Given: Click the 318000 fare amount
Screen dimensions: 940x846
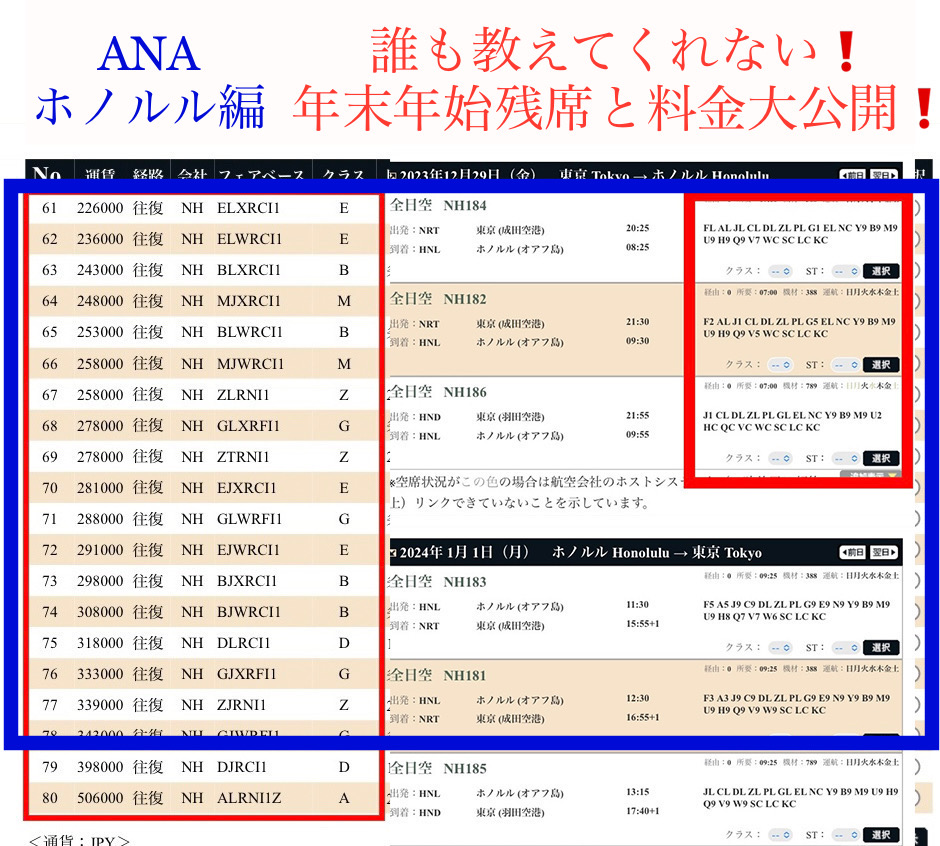Looking at the screenshot, I should coord(100,643).
